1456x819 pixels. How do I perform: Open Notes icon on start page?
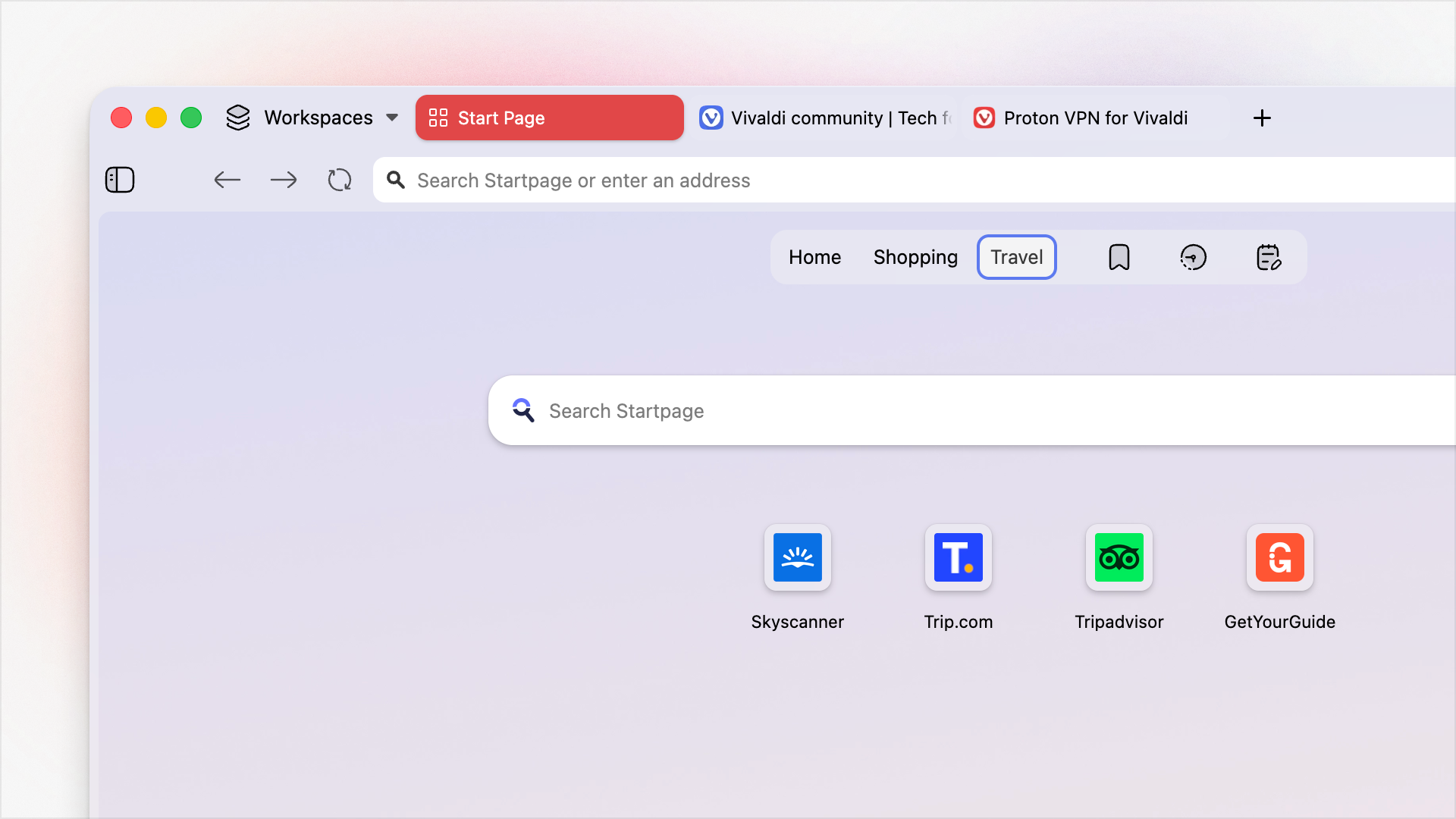(1269, 257)
